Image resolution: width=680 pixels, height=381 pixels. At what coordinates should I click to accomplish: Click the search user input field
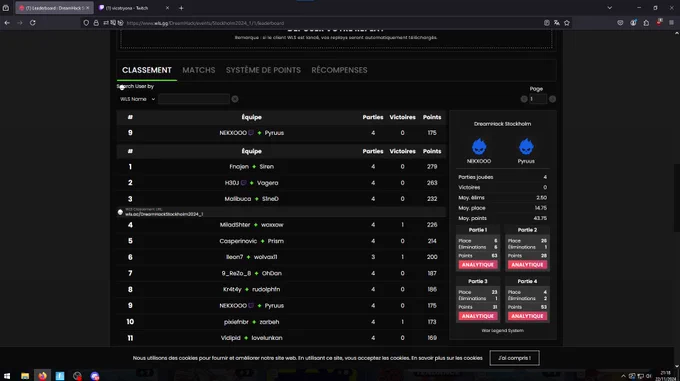pyautogui.click(x=194, y=99)
